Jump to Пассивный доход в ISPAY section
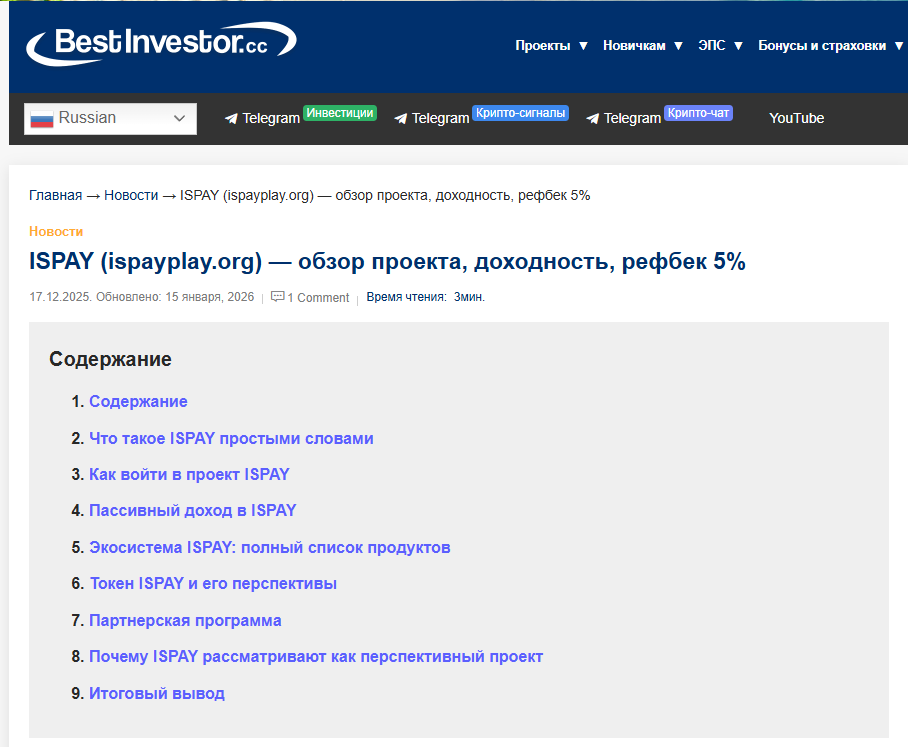 [x=193, y=510]
